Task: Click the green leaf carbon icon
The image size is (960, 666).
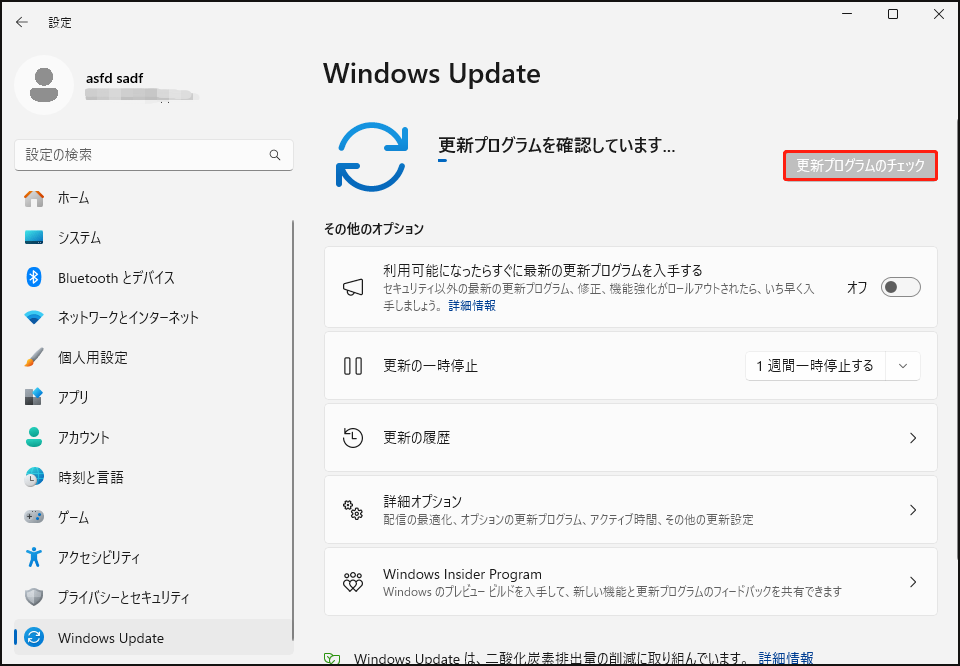Action: point(331,659)
